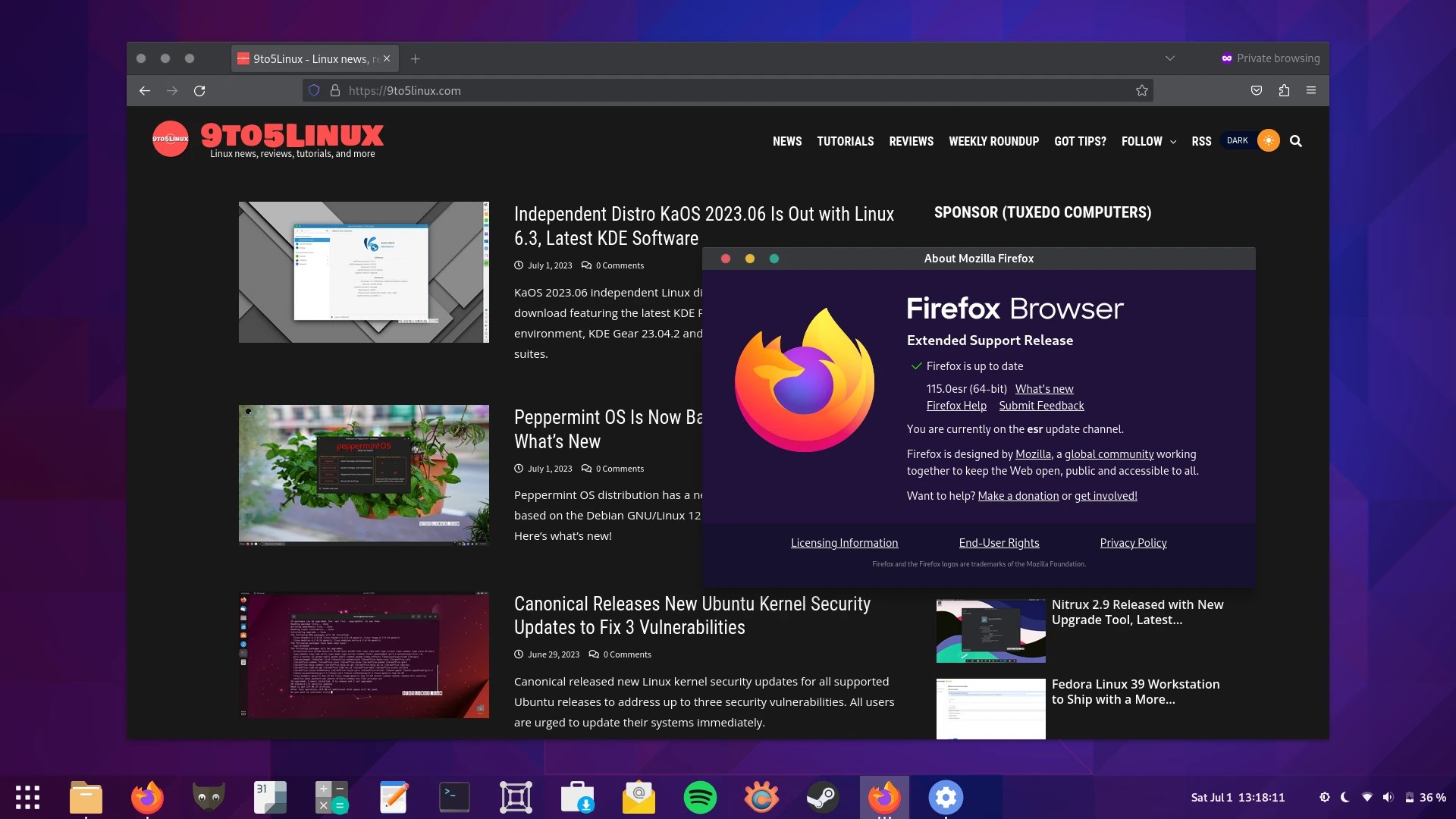The width and height of the screenshot is (1456, 819).
Task: Open the Firefox extensions panel
Action: point(1284,90)
